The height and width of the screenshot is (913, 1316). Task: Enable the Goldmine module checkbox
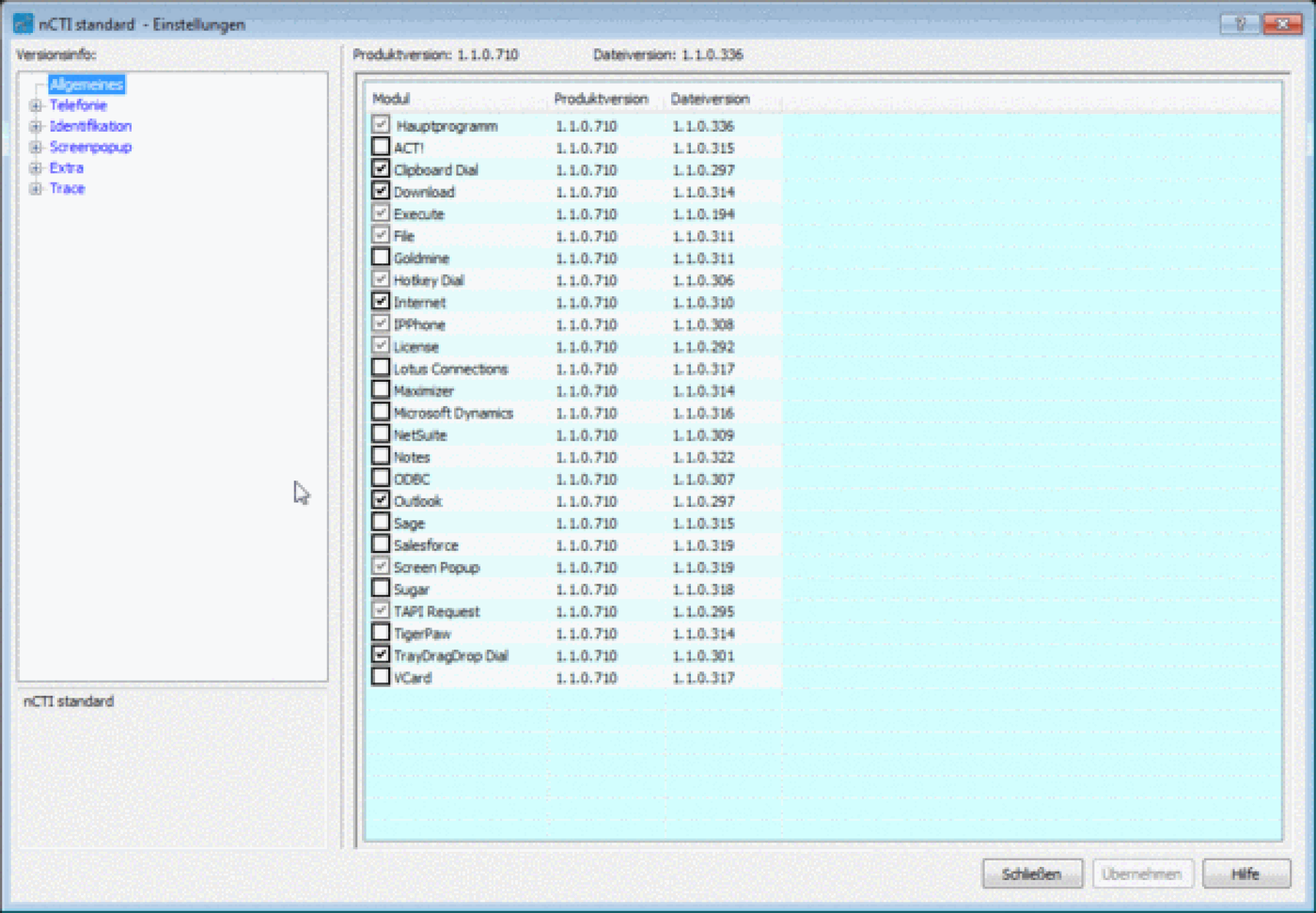[x=380, y=257]
